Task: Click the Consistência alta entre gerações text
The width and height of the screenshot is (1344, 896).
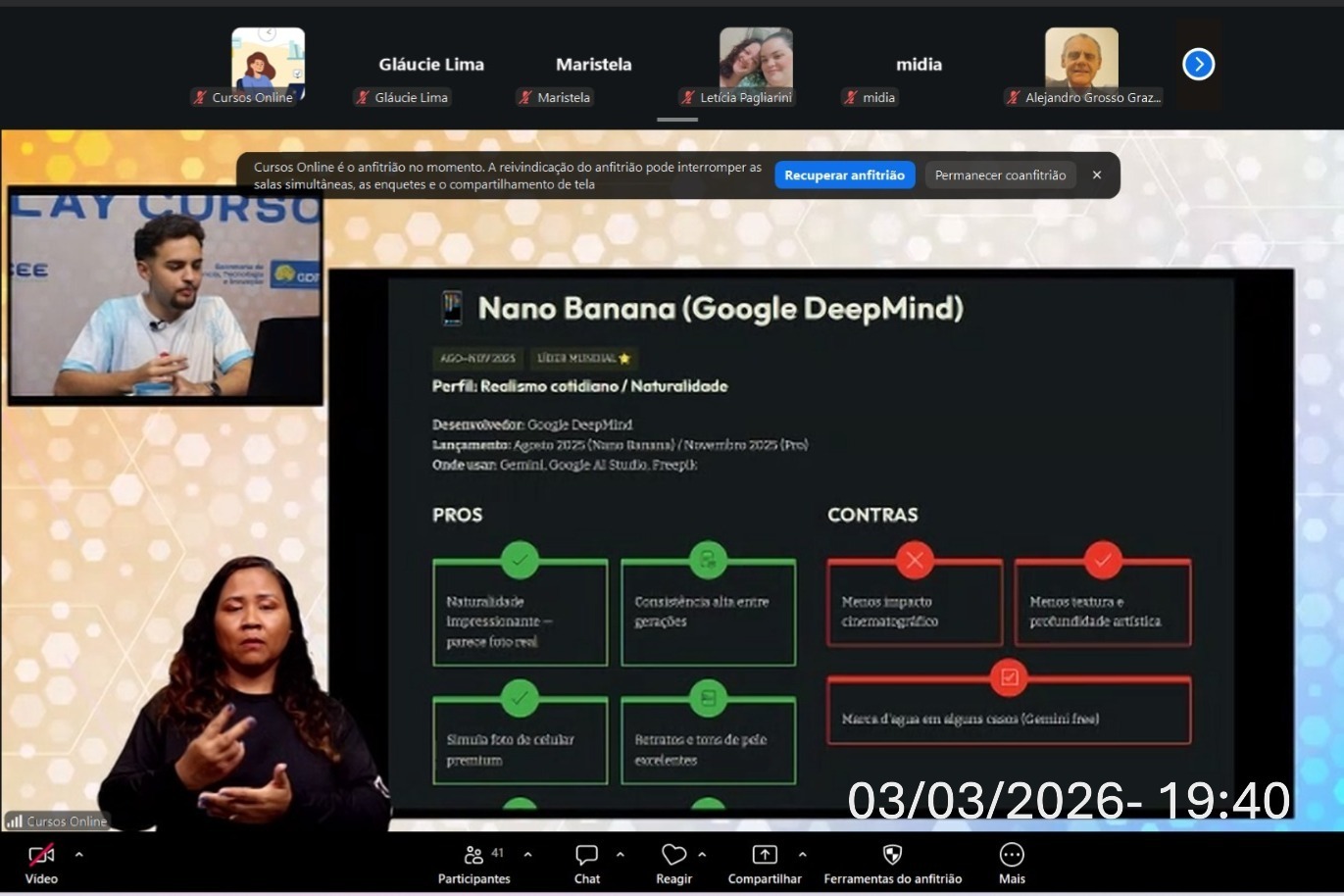Action: coord(702,612)
